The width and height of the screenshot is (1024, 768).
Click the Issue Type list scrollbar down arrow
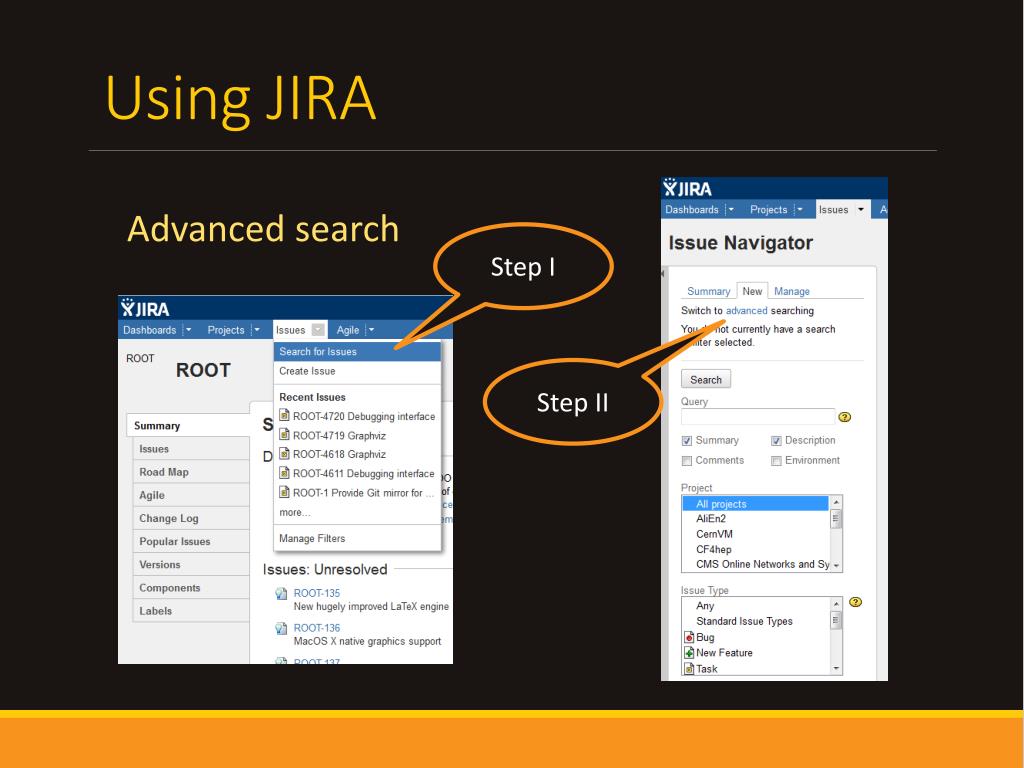tap(836, 668)
